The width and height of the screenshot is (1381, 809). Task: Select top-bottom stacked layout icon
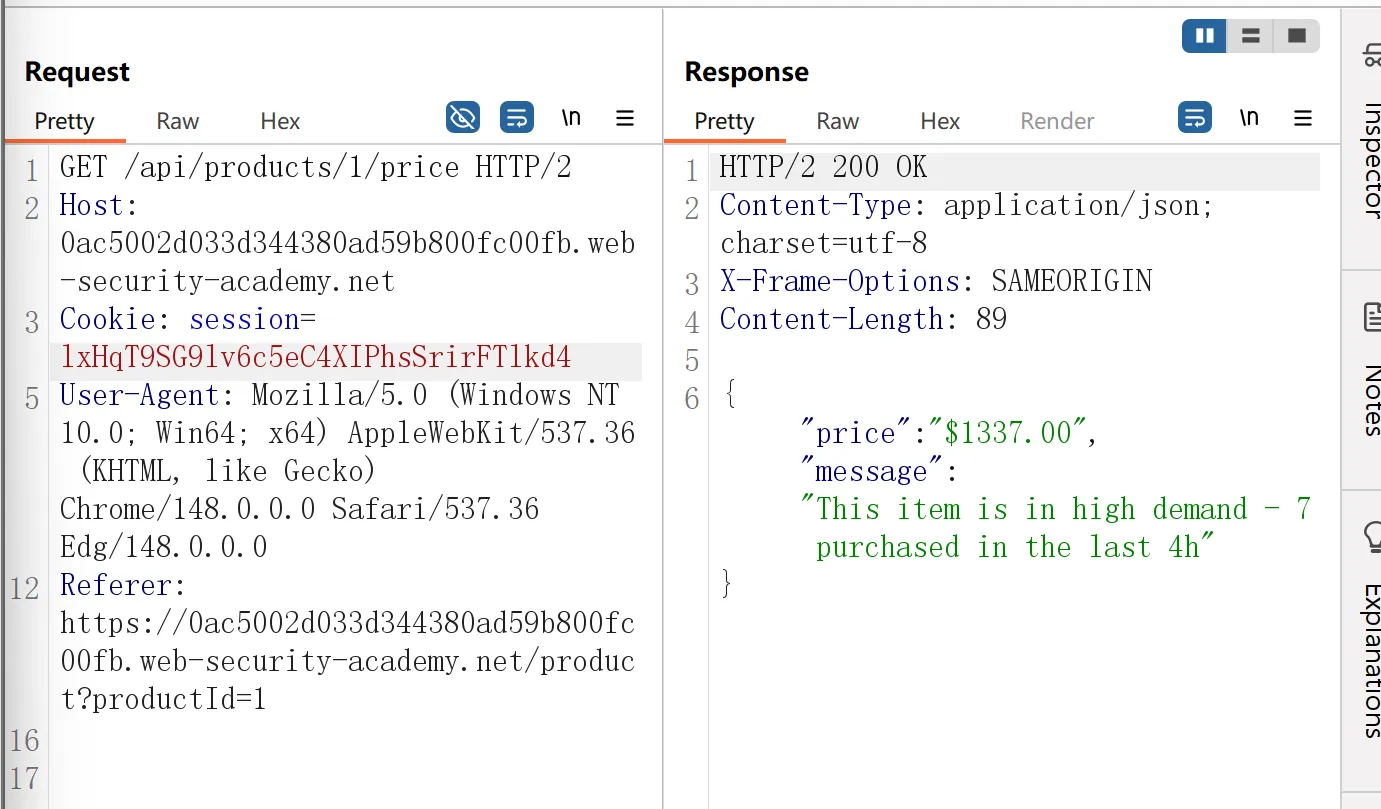coord(1250,36)
